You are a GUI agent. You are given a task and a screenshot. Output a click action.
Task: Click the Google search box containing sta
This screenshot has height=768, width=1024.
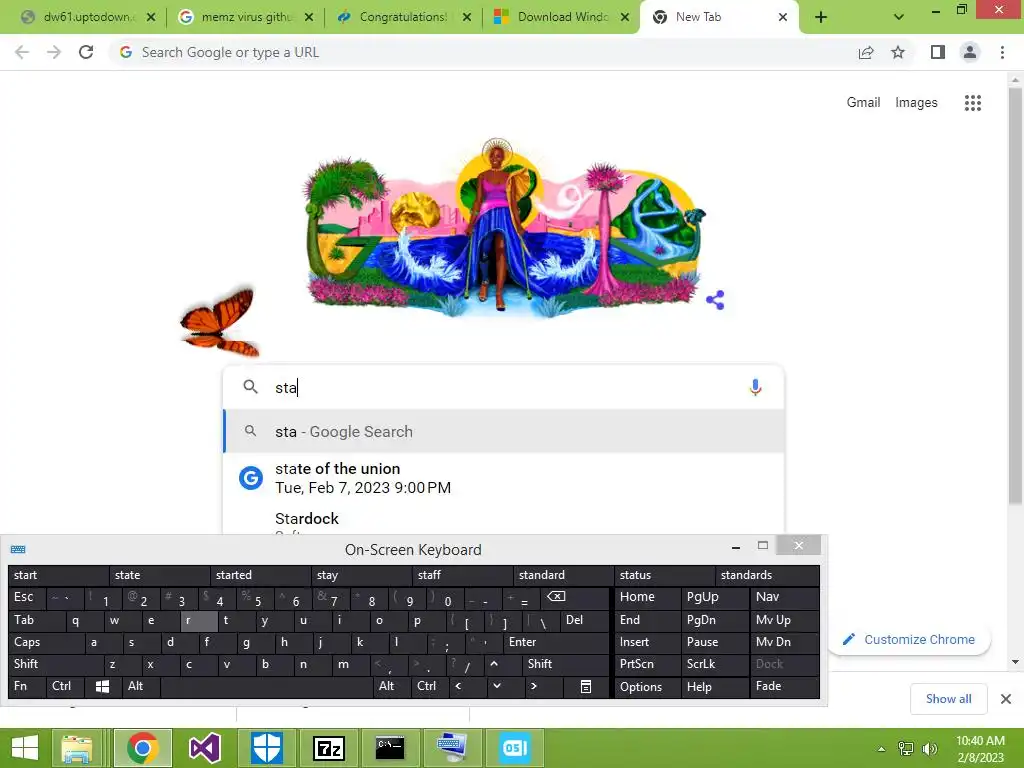pos(503,387)
